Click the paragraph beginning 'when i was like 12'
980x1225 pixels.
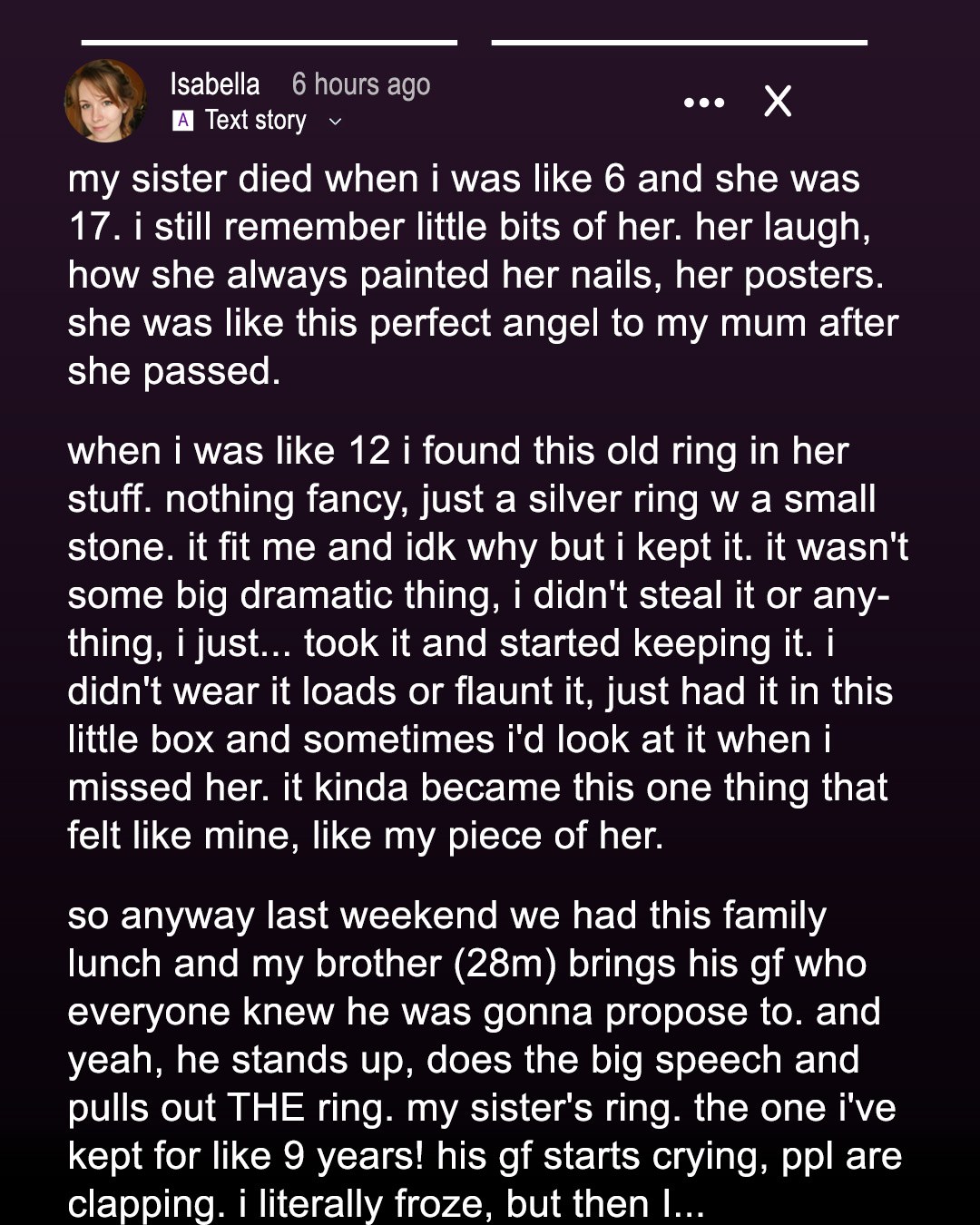tap(487, 643)
